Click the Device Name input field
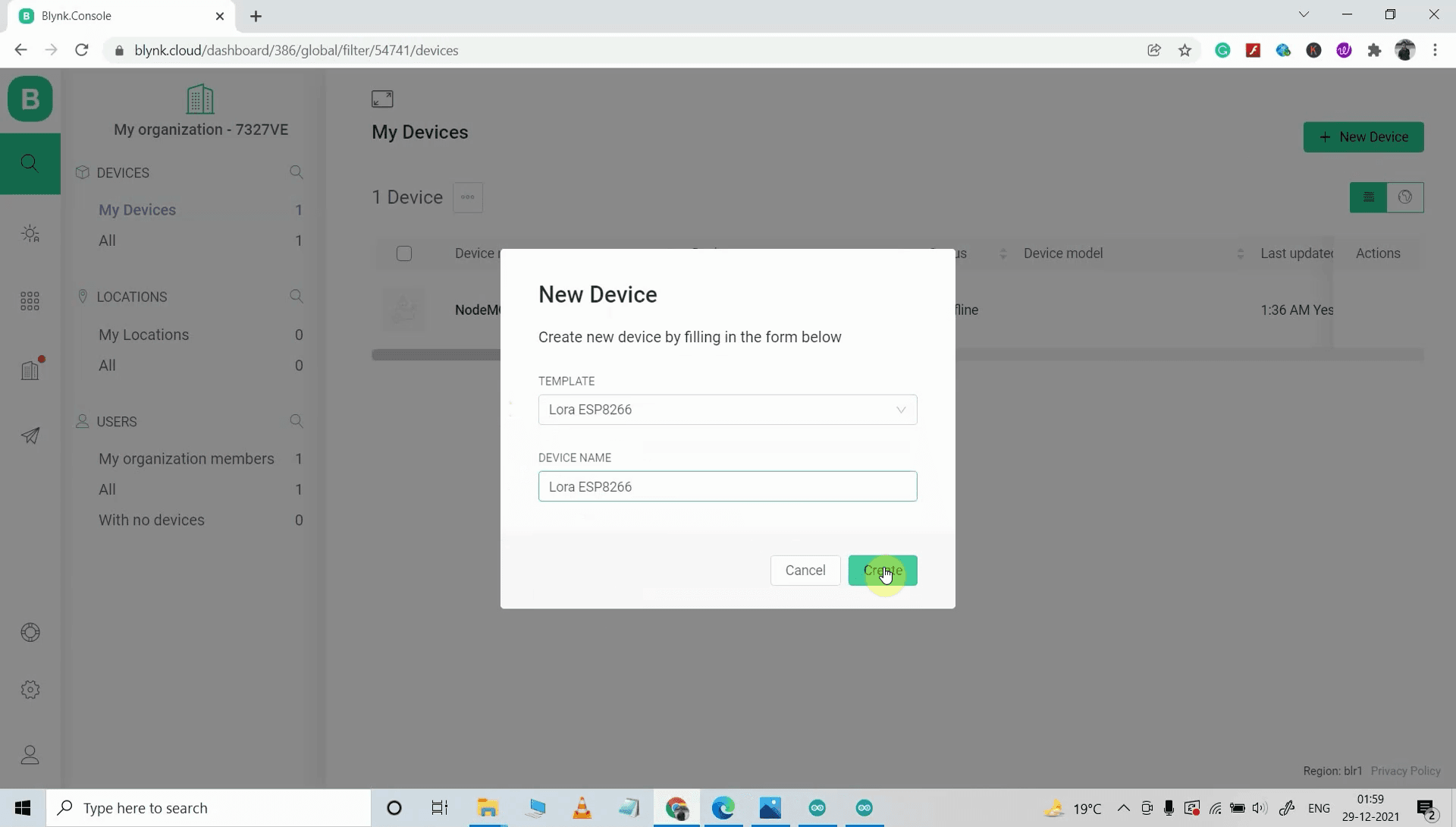The height and width of the screenshot is (827, 1456). coord(728,486)
